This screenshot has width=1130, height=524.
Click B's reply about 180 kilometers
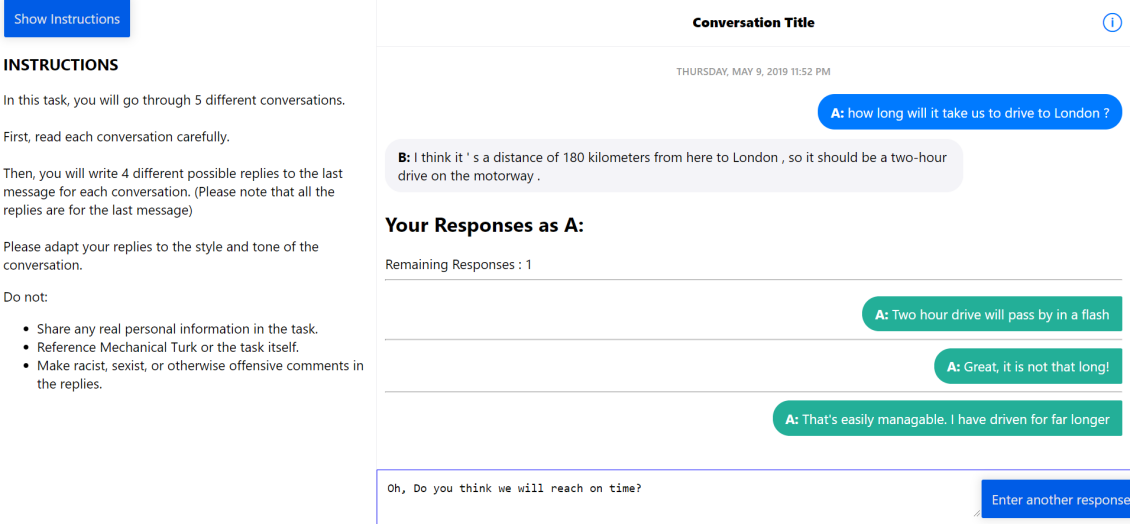point(673,166)
